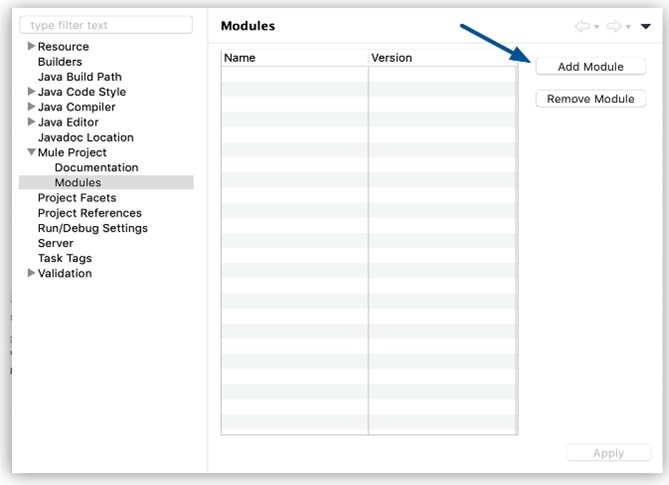
Task: Click the Apply button
Action: point(608,453)
